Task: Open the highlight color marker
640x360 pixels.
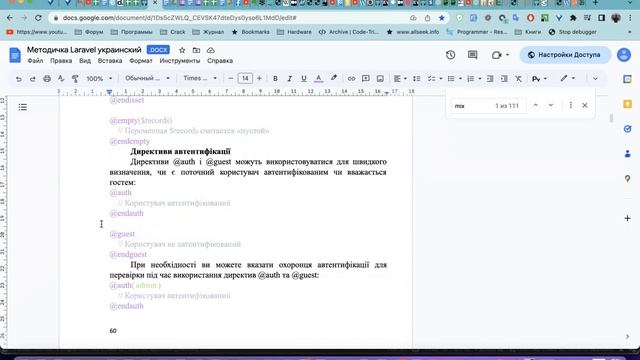Action: [x=334, y=78]
